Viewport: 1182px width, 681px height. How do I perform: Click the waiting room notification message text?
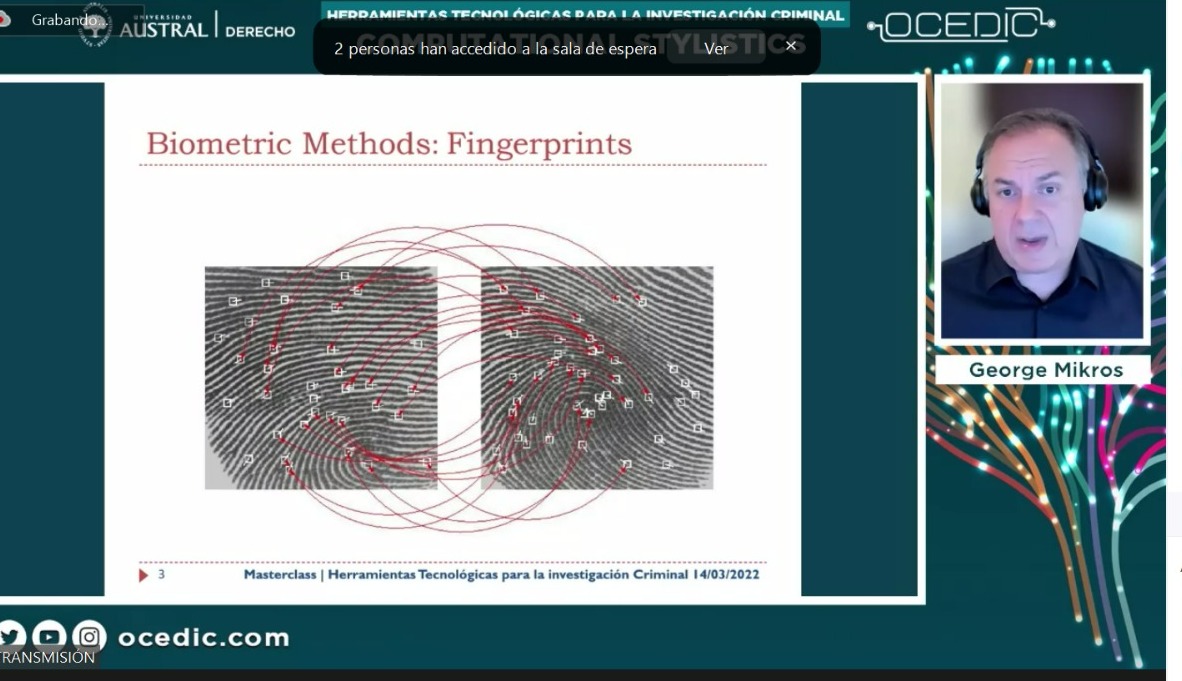(x=495, y=48)
